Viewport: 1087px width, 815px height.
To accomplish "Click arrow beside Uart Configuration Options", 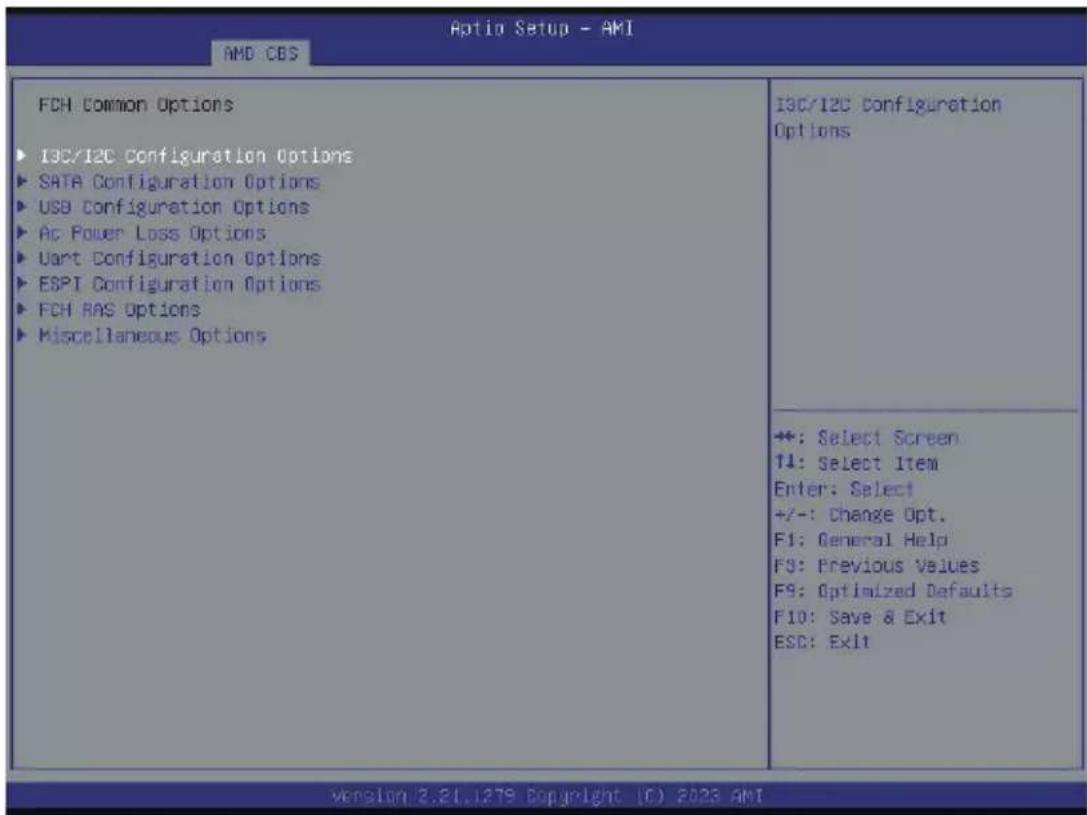I will [22, 258].
